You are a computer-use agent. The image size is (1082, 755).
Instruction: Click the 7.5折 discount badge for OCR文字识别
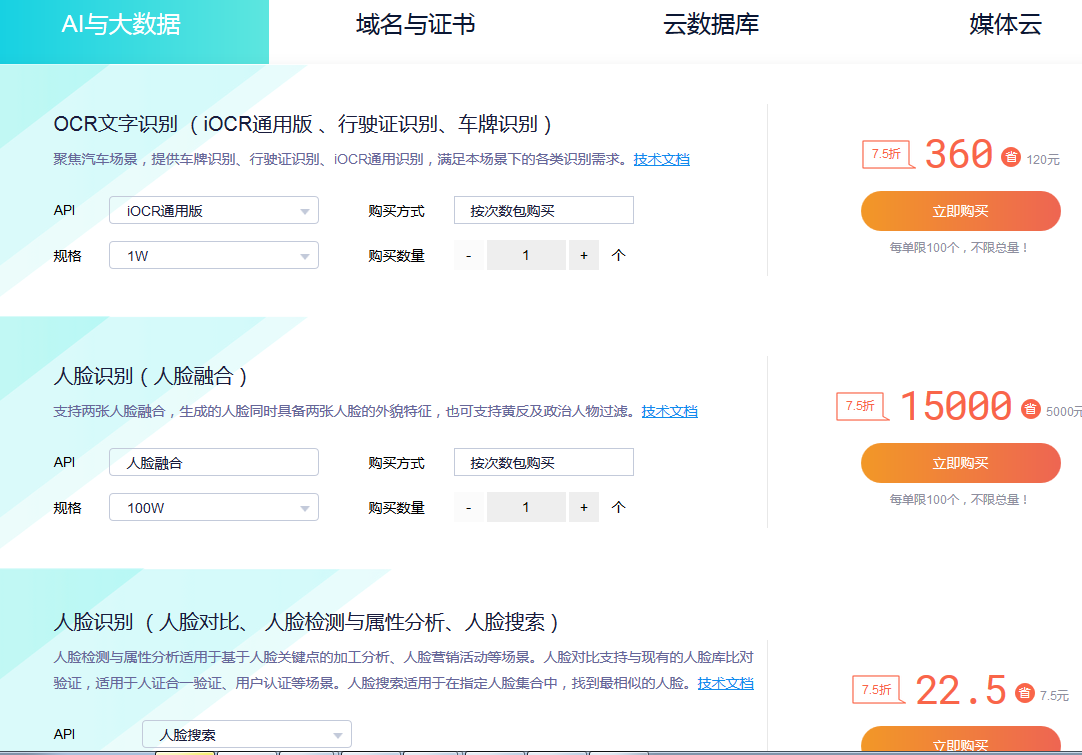[x=886, y=154]
